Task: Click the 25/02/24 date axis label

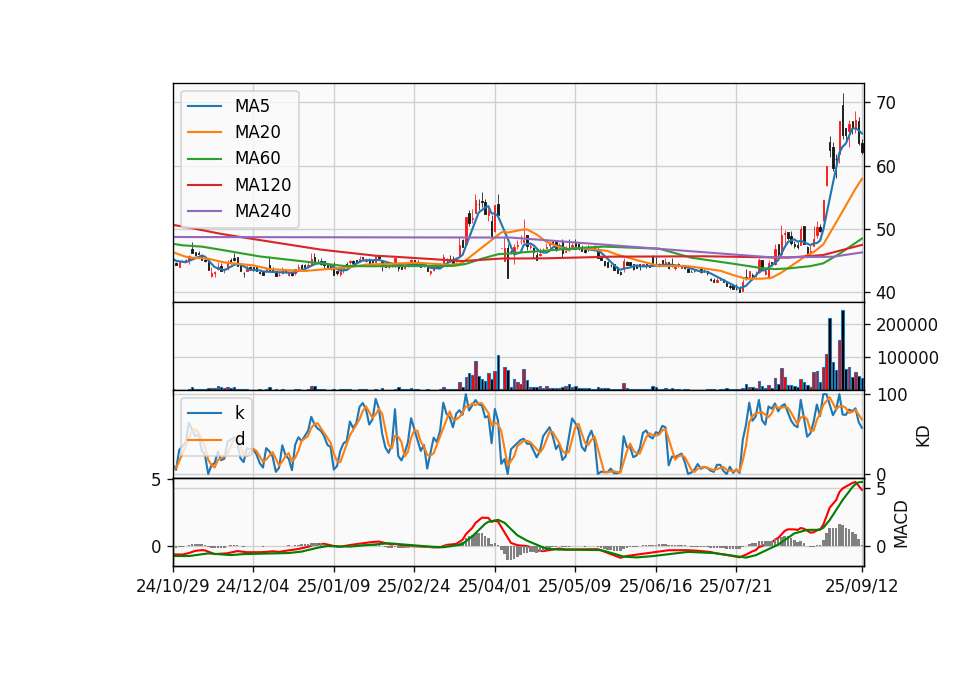Action: point(414,587)
